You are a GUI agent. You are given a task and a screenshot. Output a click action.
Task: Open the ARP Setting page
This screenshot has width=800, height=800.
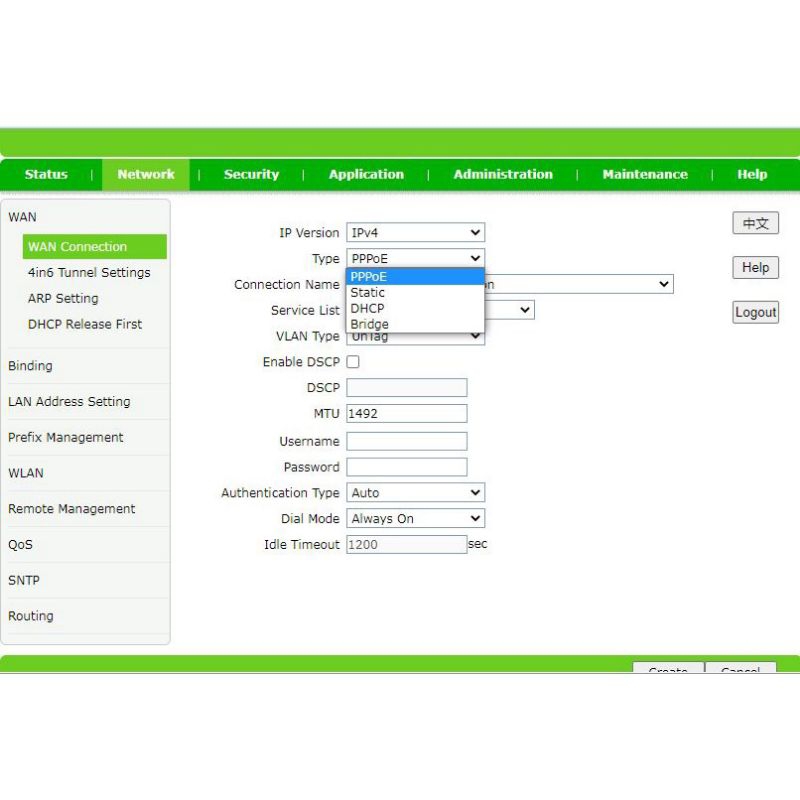tap(63, 298)
